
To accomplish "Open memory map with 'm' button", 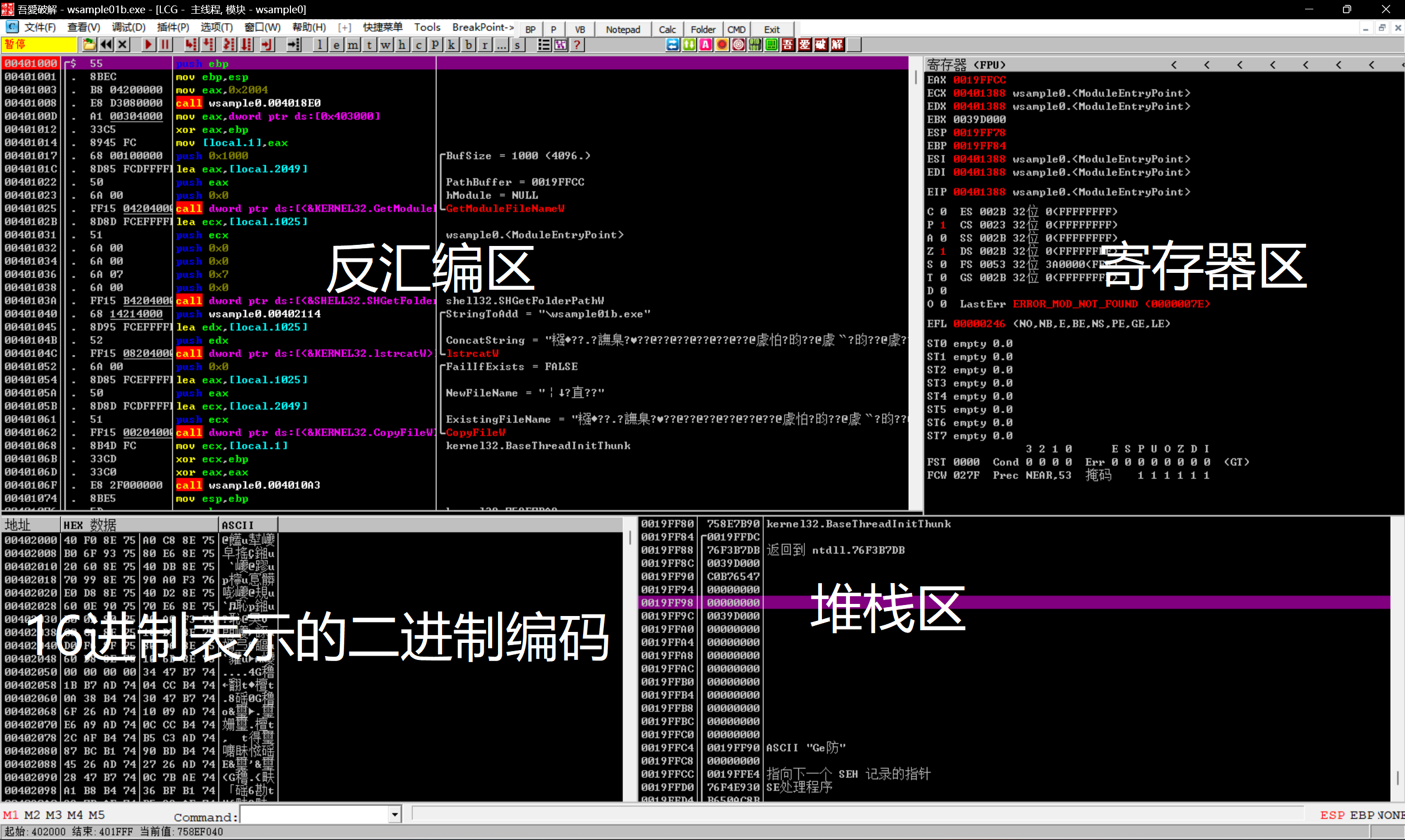I will click(352, 44).
